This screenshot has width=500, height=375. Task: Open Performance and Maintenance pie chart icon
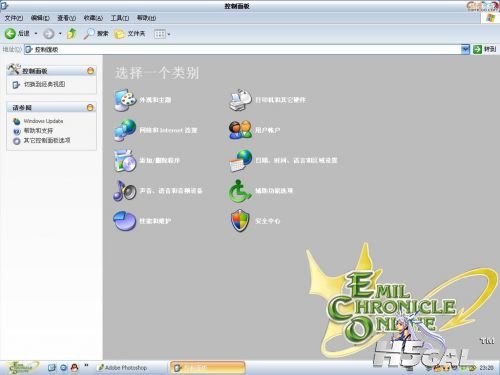(x=125, y=221)
